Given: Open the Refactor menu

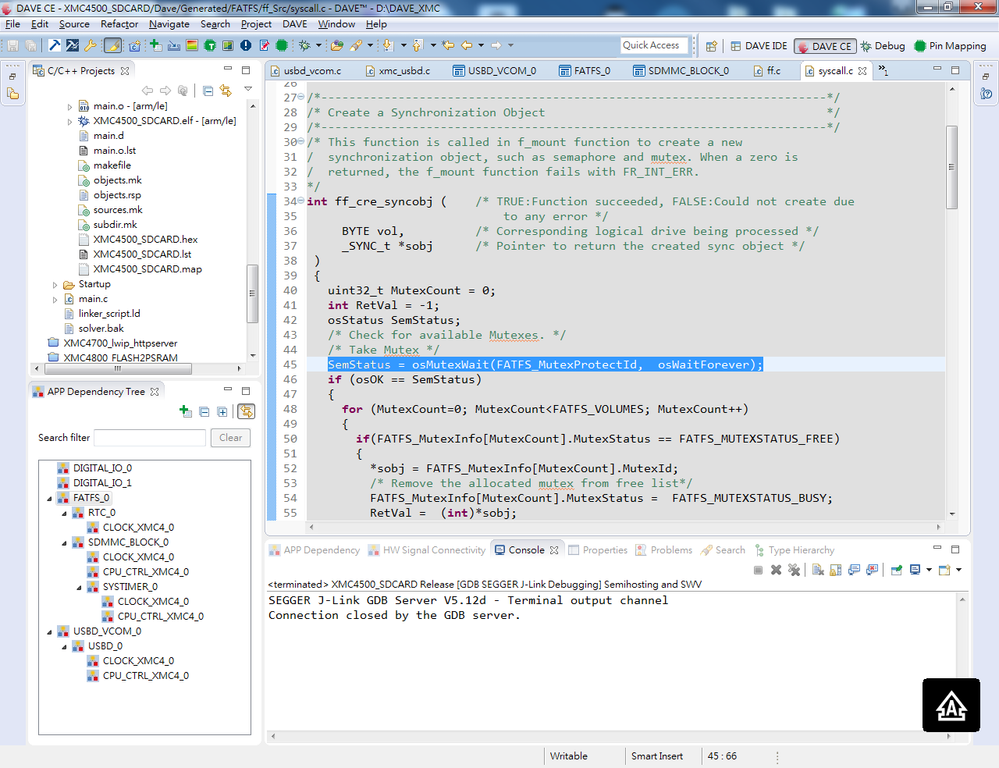Looking at the screenshot, I should [119, 24].
